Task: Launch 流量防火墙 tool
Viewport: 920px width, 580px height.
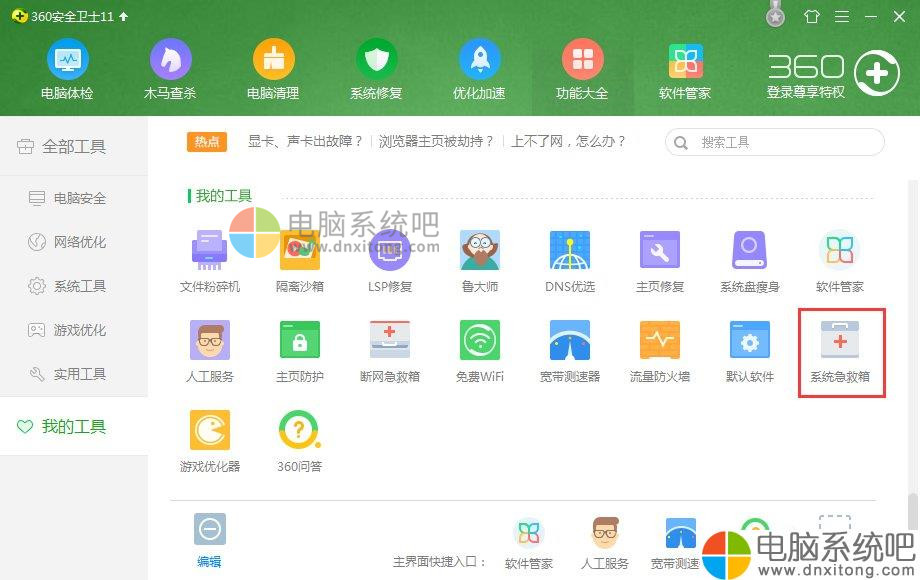Action: [660, 351]
